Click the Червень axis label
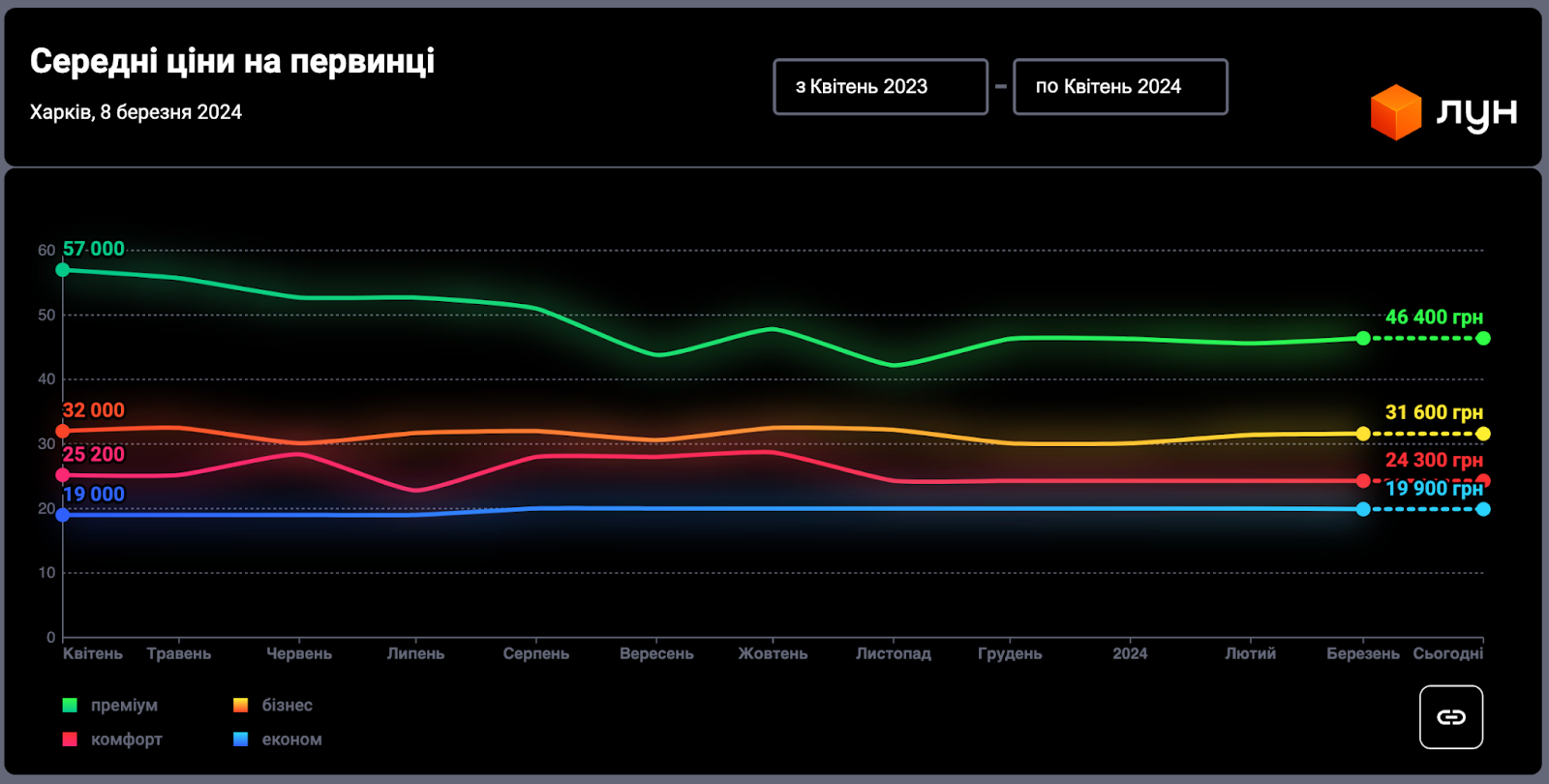This screenshot has width=1549, height=784. click(299, 653)
